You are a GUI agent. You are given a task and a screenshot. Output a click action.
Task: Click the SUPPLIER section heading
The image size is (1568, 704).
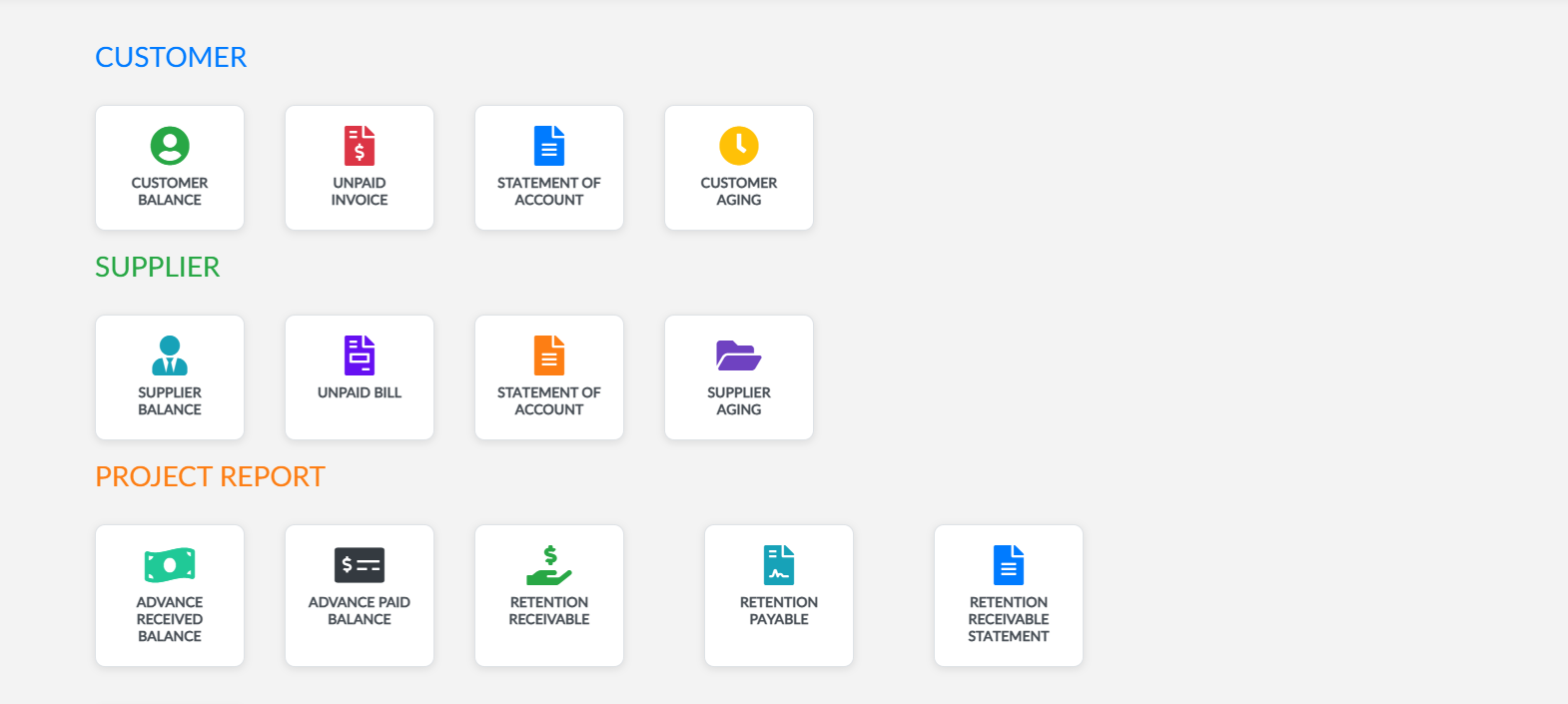tap(158, 268)
